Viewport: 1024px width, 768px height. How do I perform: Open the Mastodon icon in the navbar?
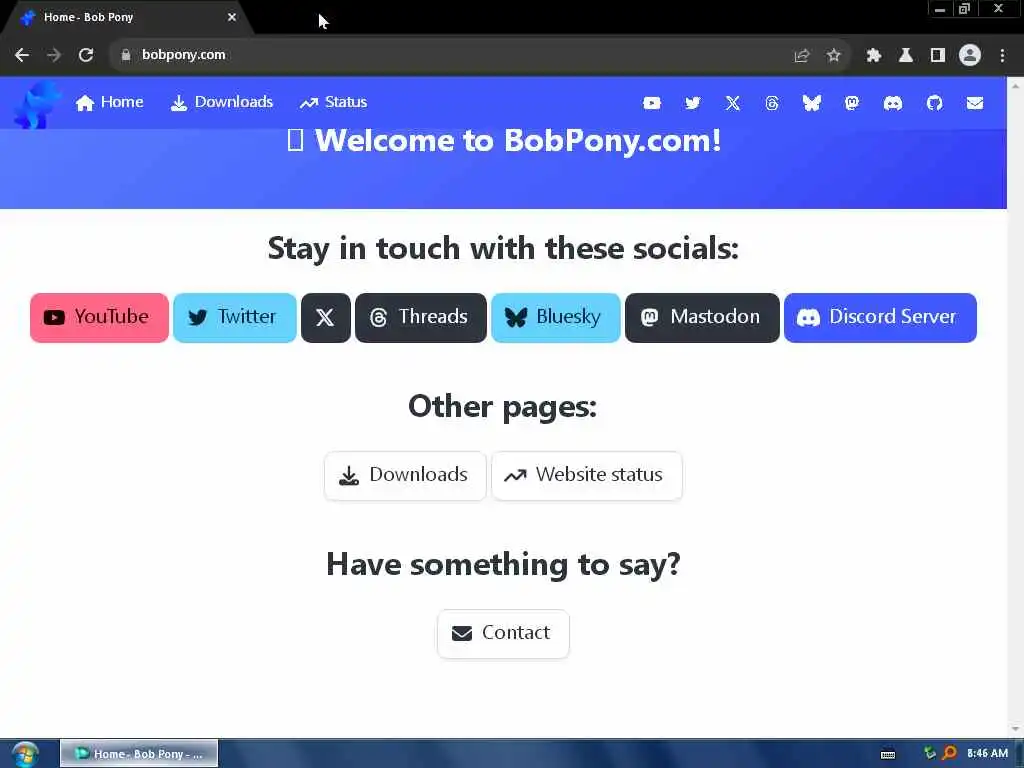point(852,103)
